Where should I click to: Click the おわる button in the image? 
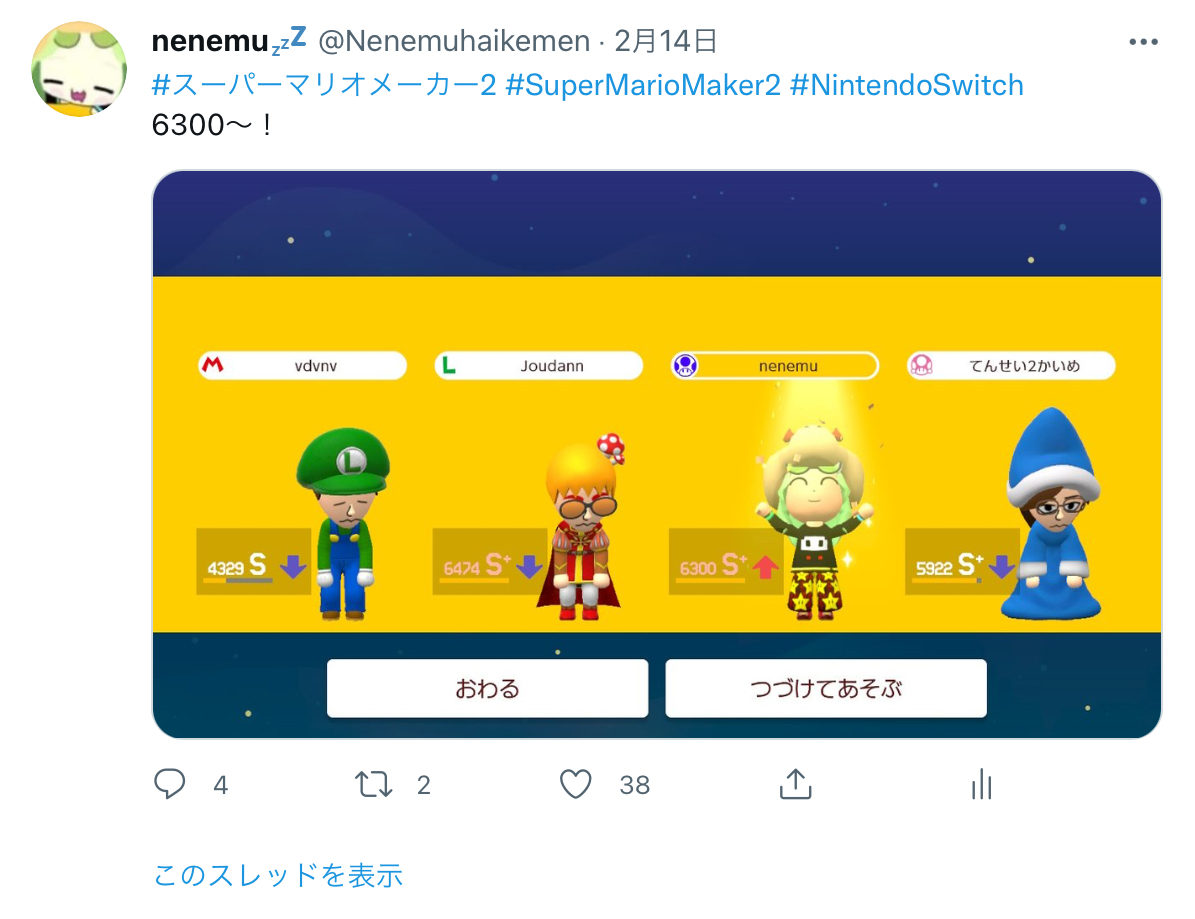(488, 688)
